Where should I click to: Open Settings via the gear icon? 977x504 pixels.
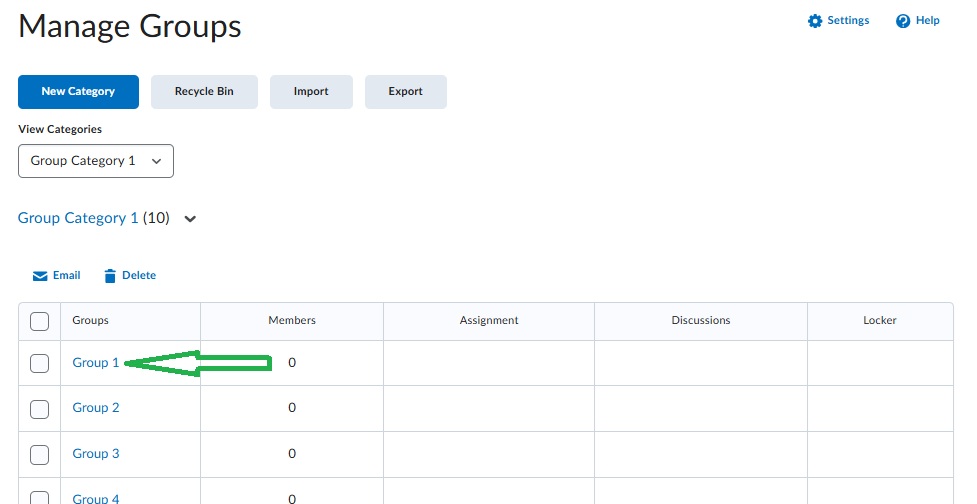(x=814, y=21)
